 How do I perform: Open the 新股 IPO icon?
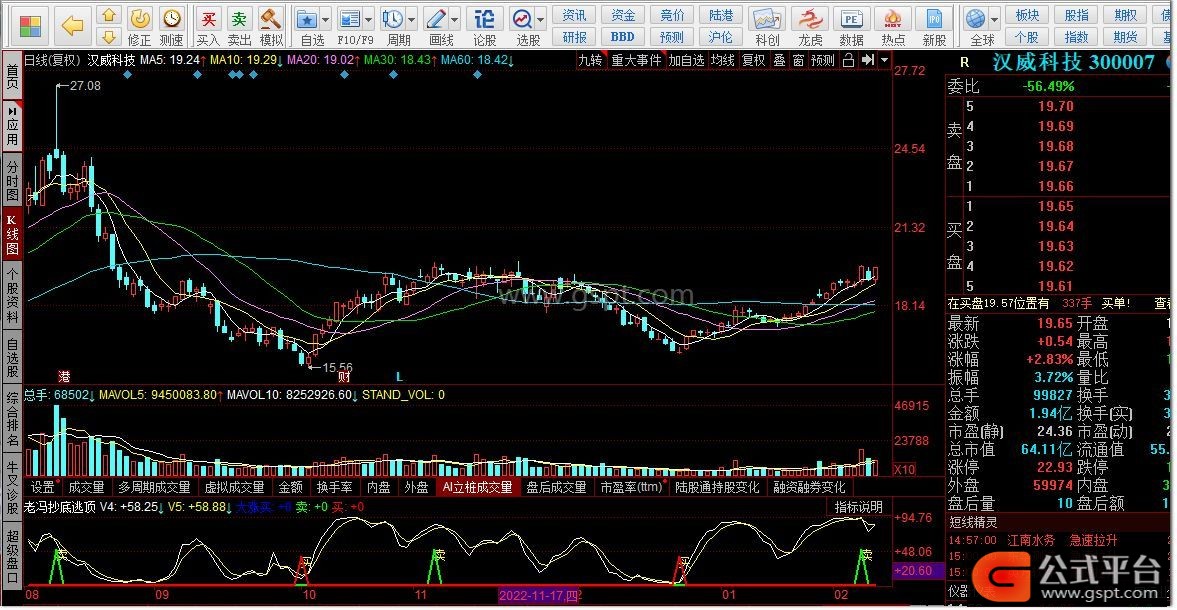pos(934,19)
